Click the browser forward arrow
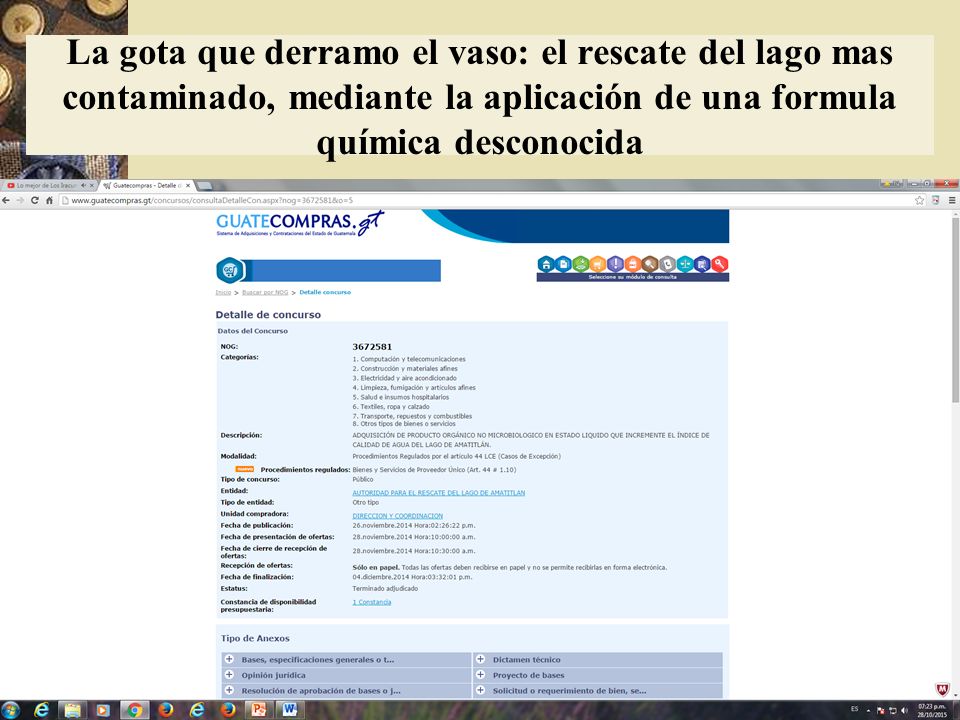The height and width of the screenshot is (720, 960). (20, 200)
